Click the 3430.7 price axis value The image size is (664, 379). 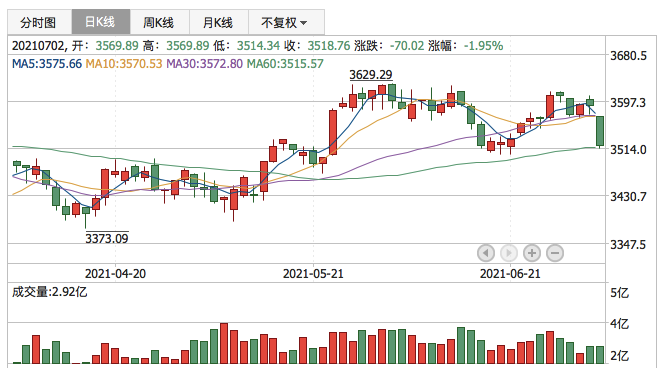coord(628,196)
